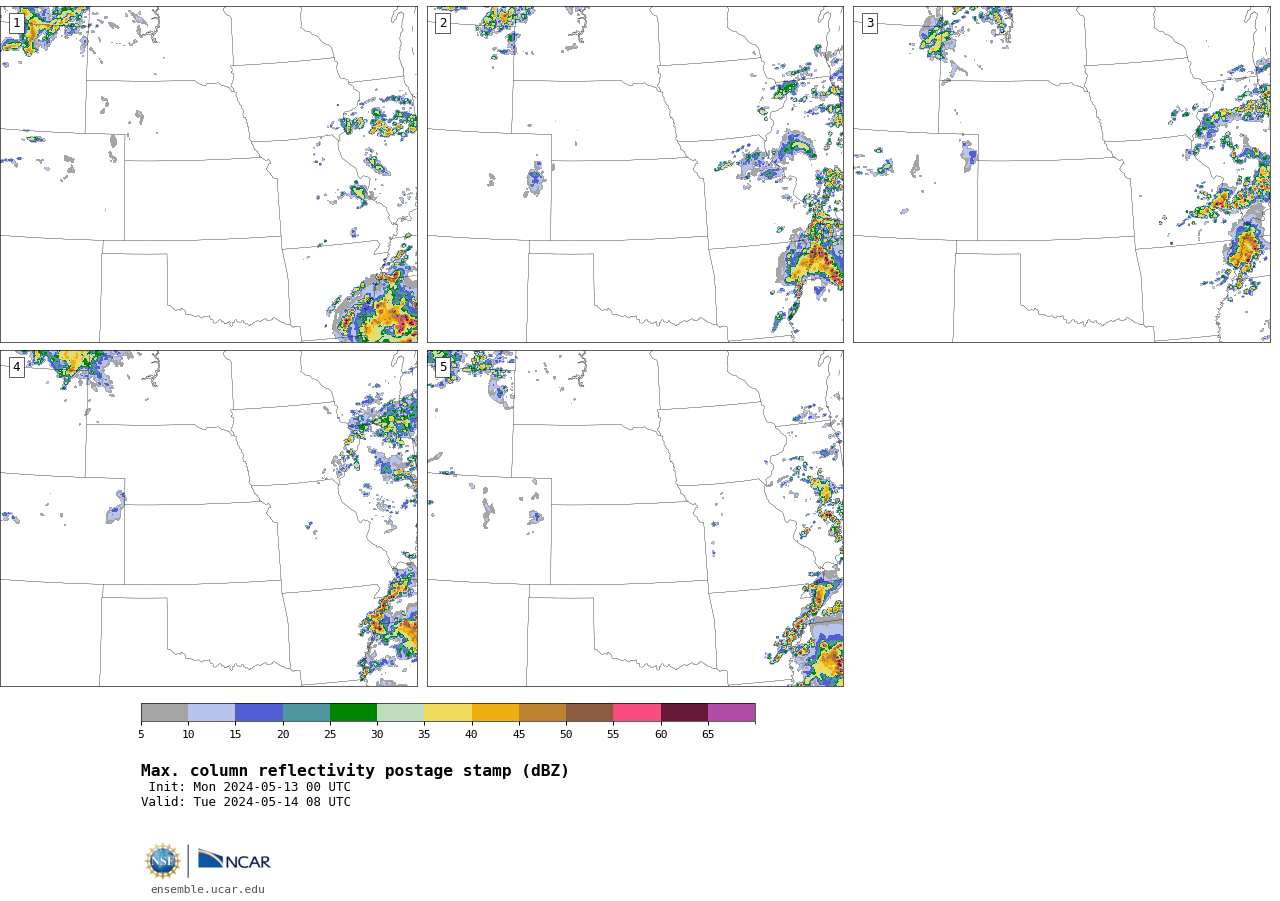
Task: Click the plot title 'Max. column reflectivity postage stamp (dBZ)'
Action: 355,771
